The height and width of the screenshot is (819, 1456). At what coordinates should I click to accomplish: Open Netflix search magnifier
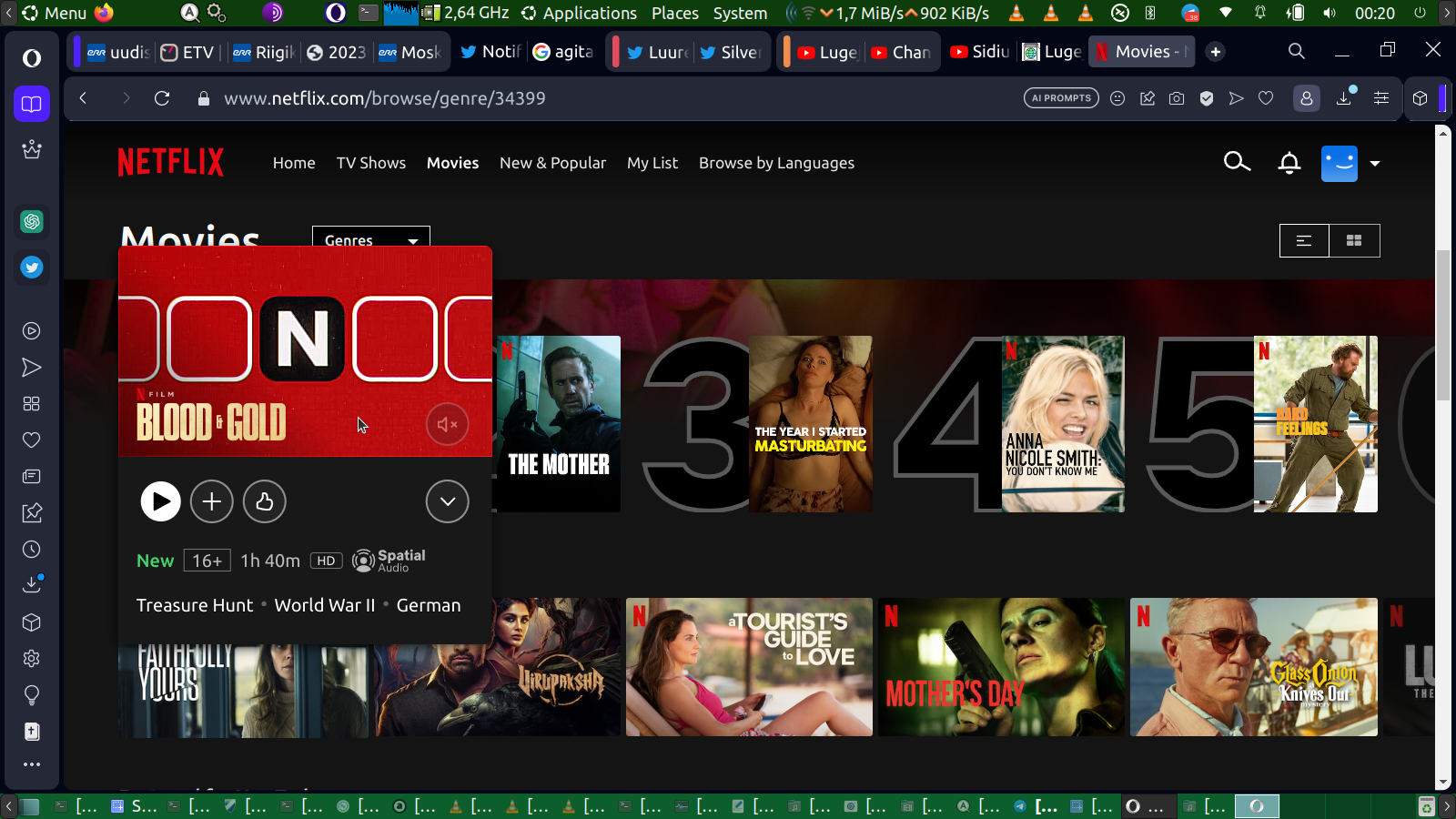(1237, 162)
